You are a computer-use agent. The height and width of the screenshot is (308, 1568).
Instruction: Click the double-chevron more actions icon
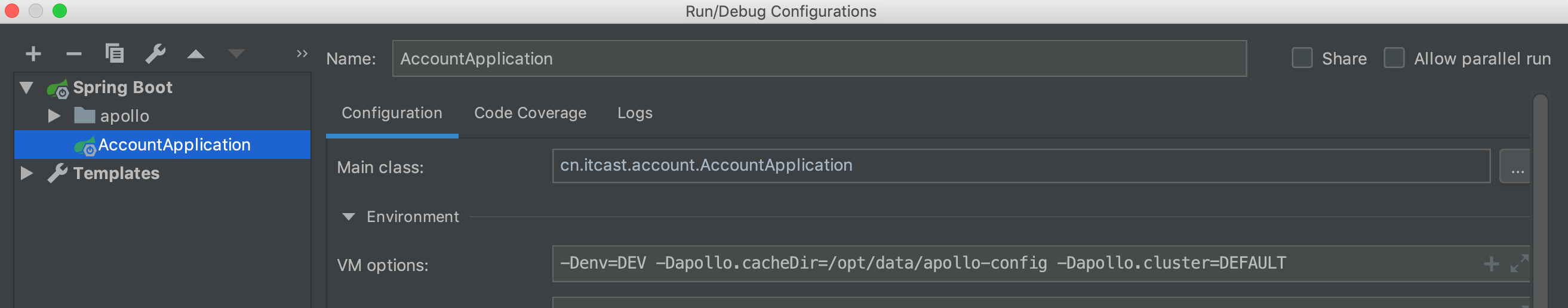click(x=302, y=54)
